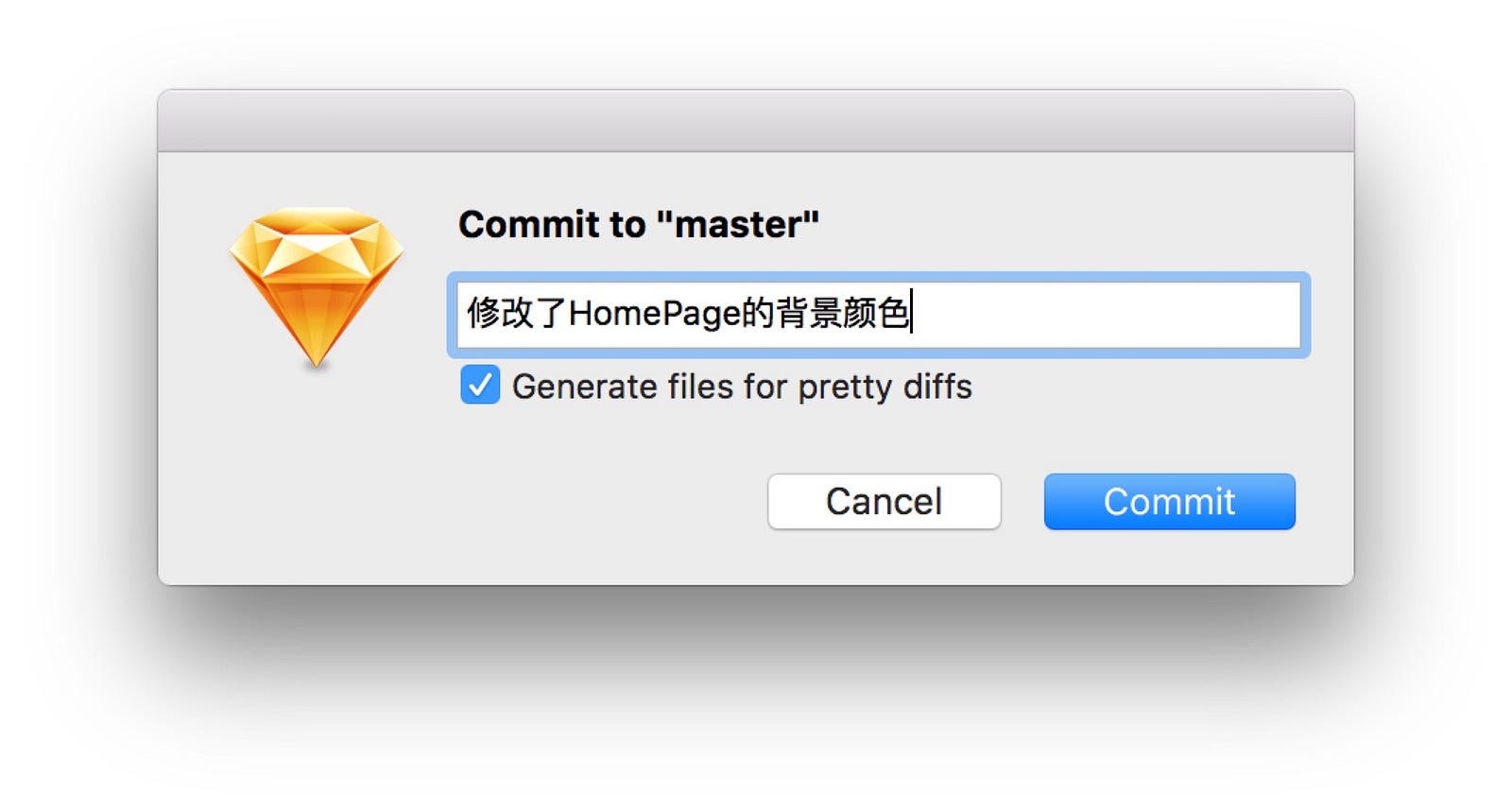Place the cursor after 颜色 in the message field
This screenshot has width=1512, height=811.
pos(911,313)
